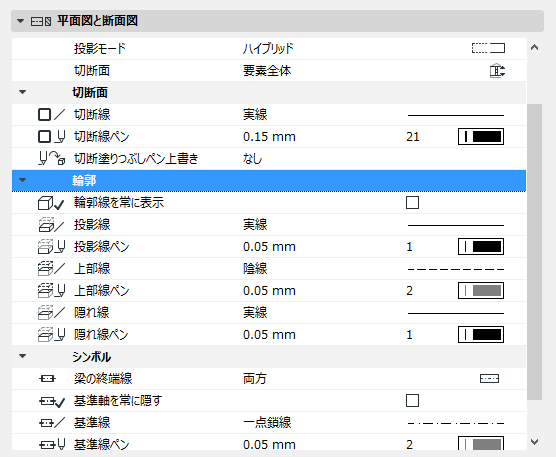Viewport: 556px width, 457px height.
Task: Collapse the シンボル group
Action: [x=23, y=356]
